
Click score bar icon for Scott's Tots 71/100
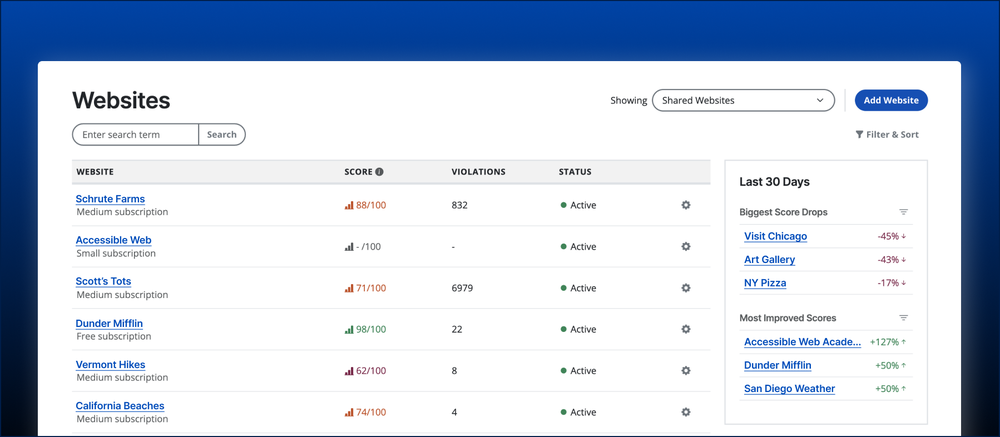coord(349,288)
